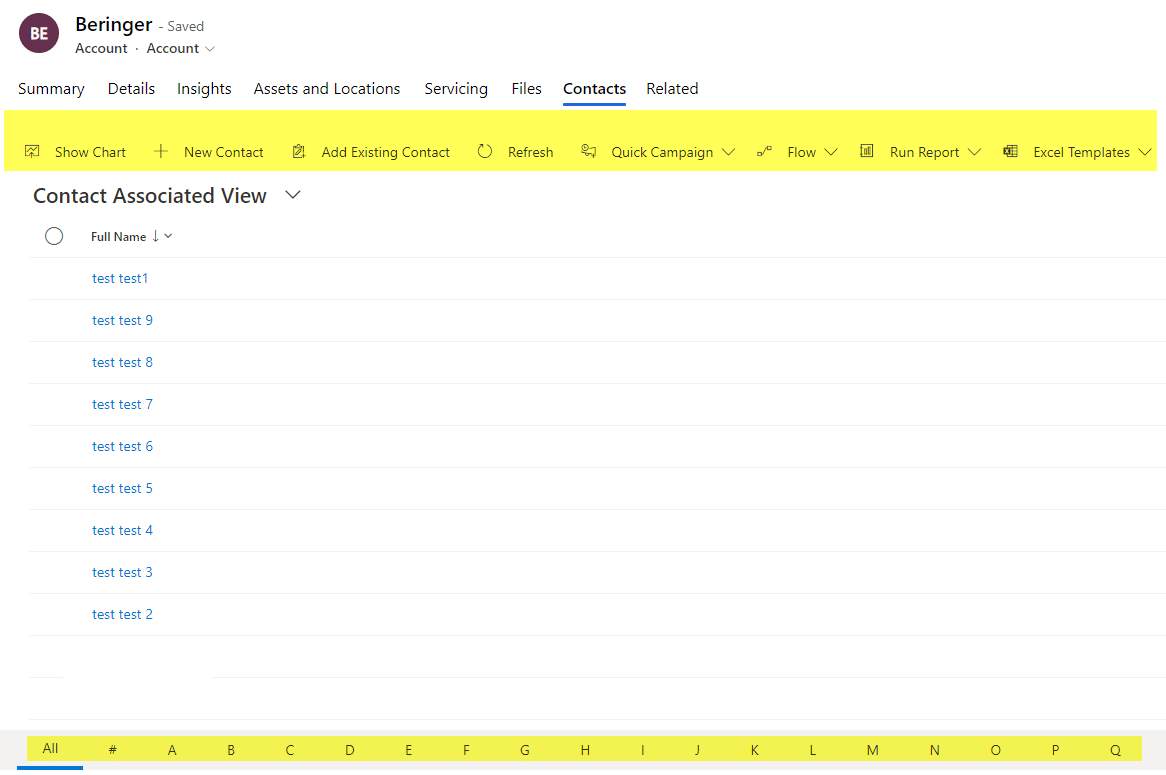Select all contacts using the header circle
Image resolution: width=1166 pixels, height=775 pixels.
pos(54,236)
